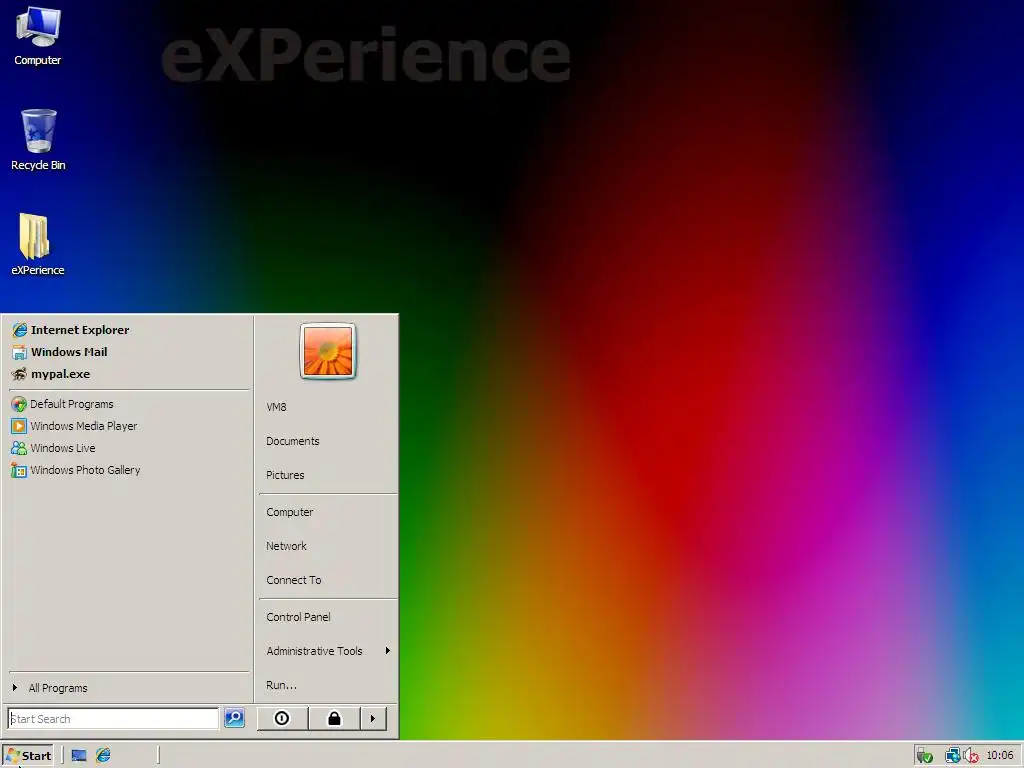Click Show Desktop in Quick Launch
1024x768 pixels.
pos(79,756)
